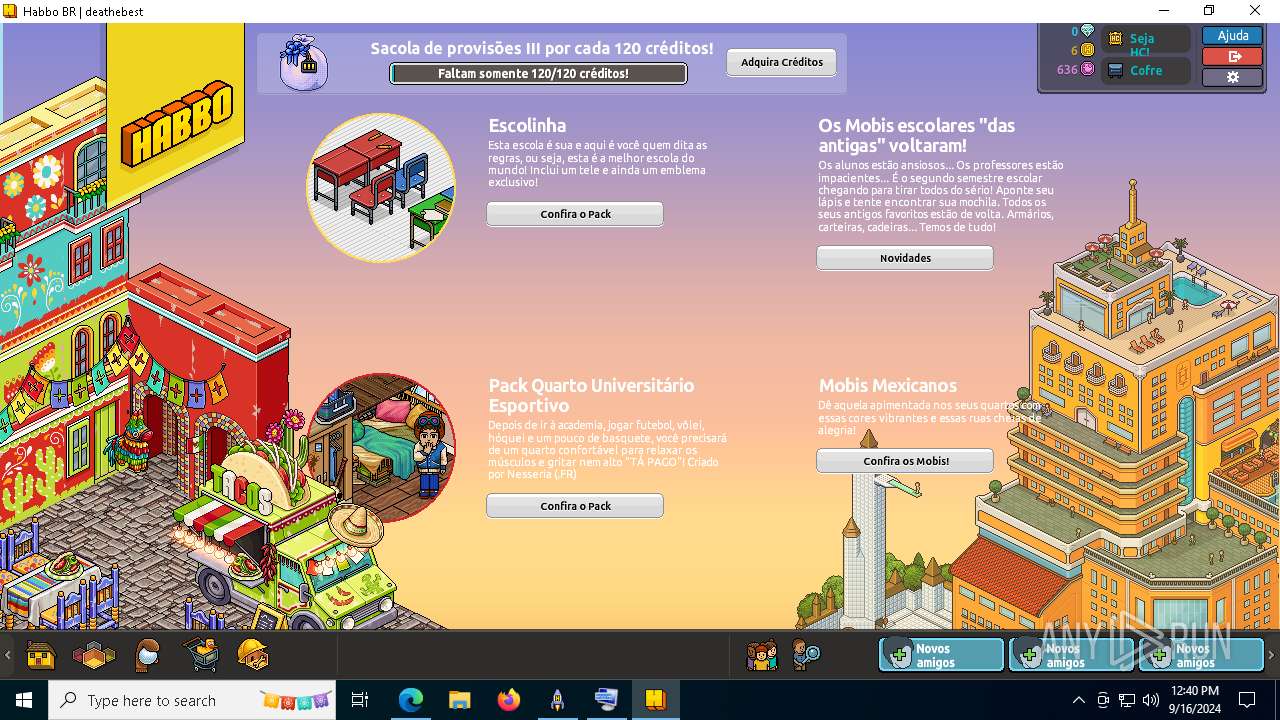
Task: Click the Sacola de provisões III text
Action: click(541, 48)
